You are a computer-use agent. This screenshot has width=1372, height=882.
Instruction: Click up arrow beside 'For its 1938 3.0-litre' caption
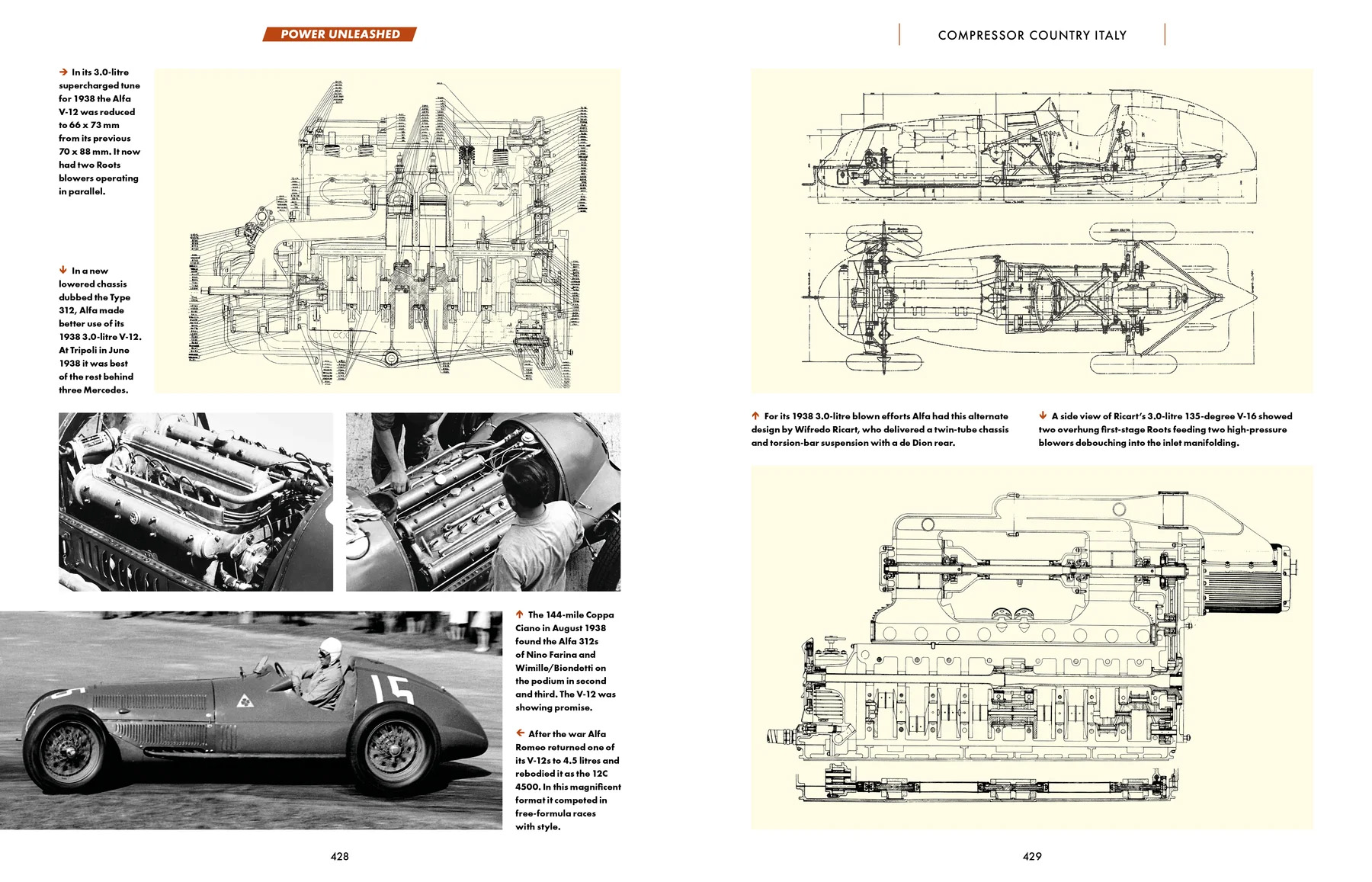click(x=755, y=415)
